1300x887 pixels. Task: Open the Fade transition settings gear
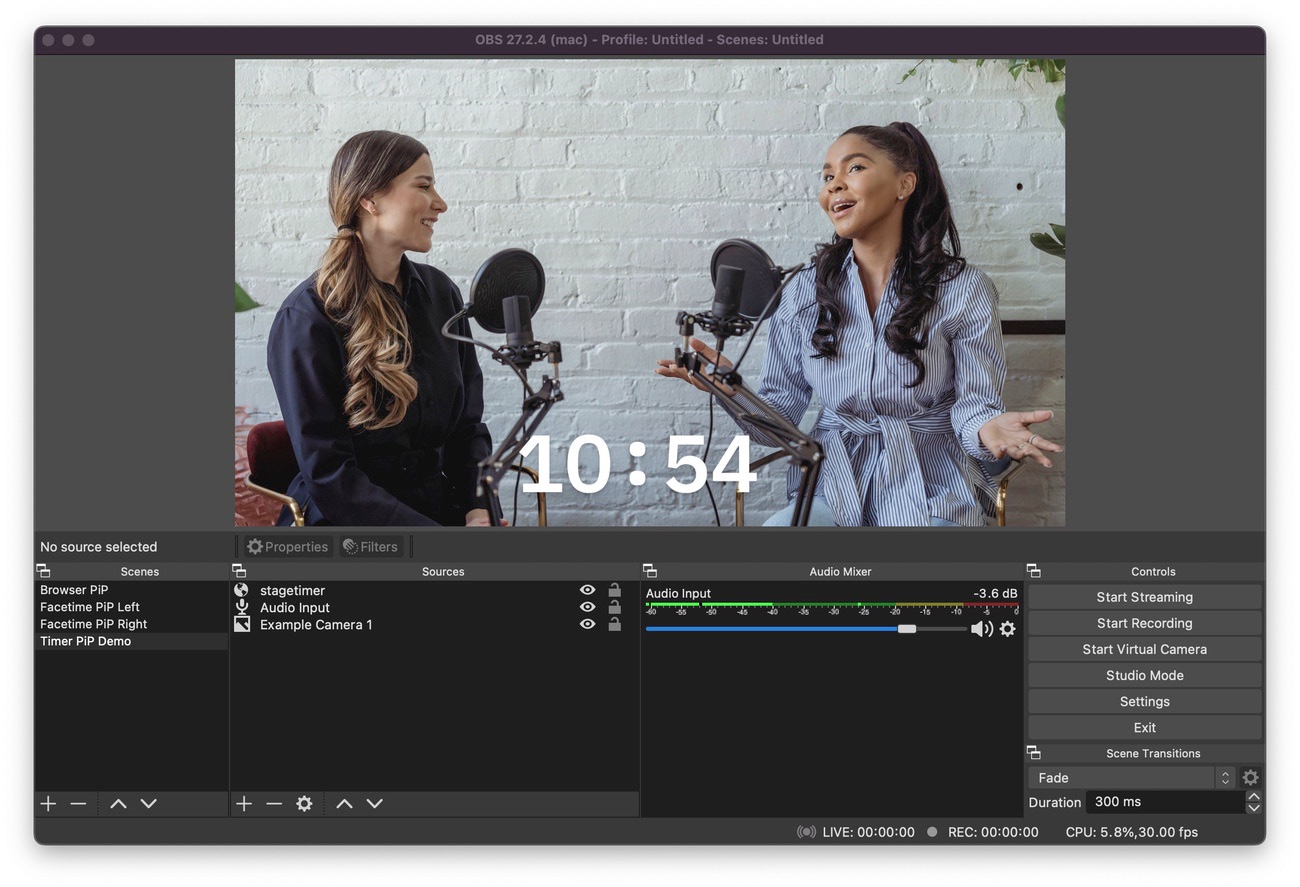coord(1250,777)
